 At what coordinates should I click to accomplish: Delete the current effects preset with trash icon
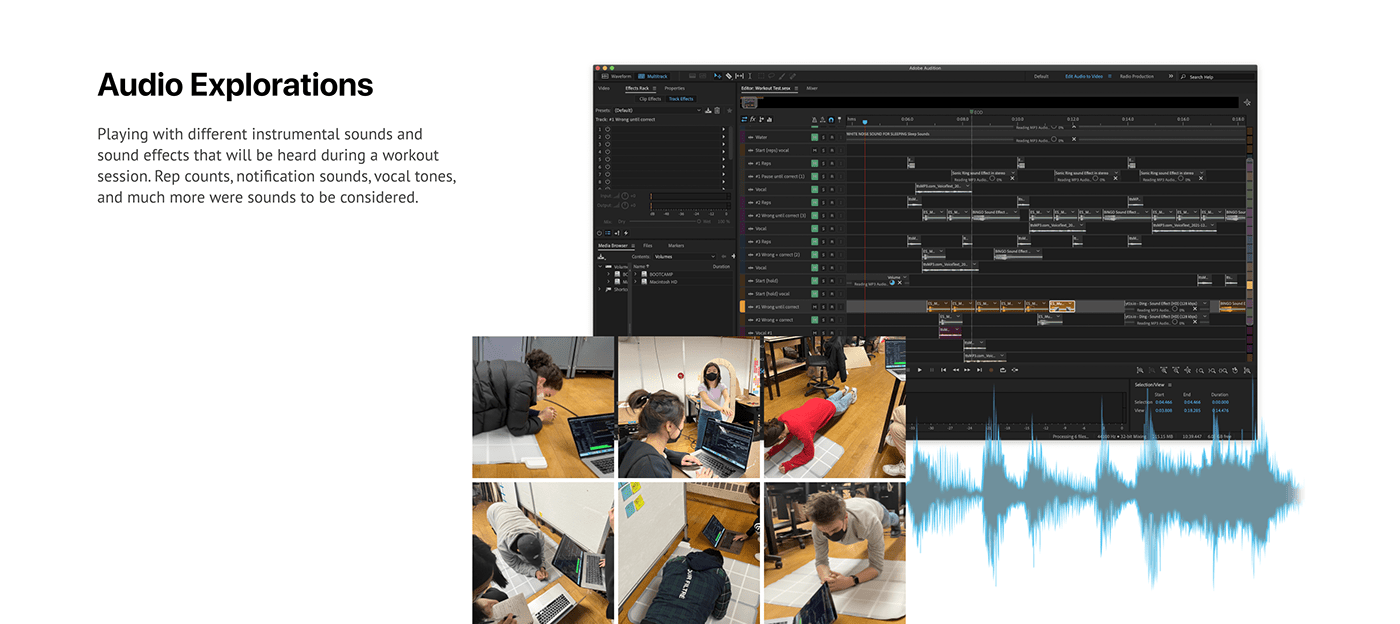[717, 110]
